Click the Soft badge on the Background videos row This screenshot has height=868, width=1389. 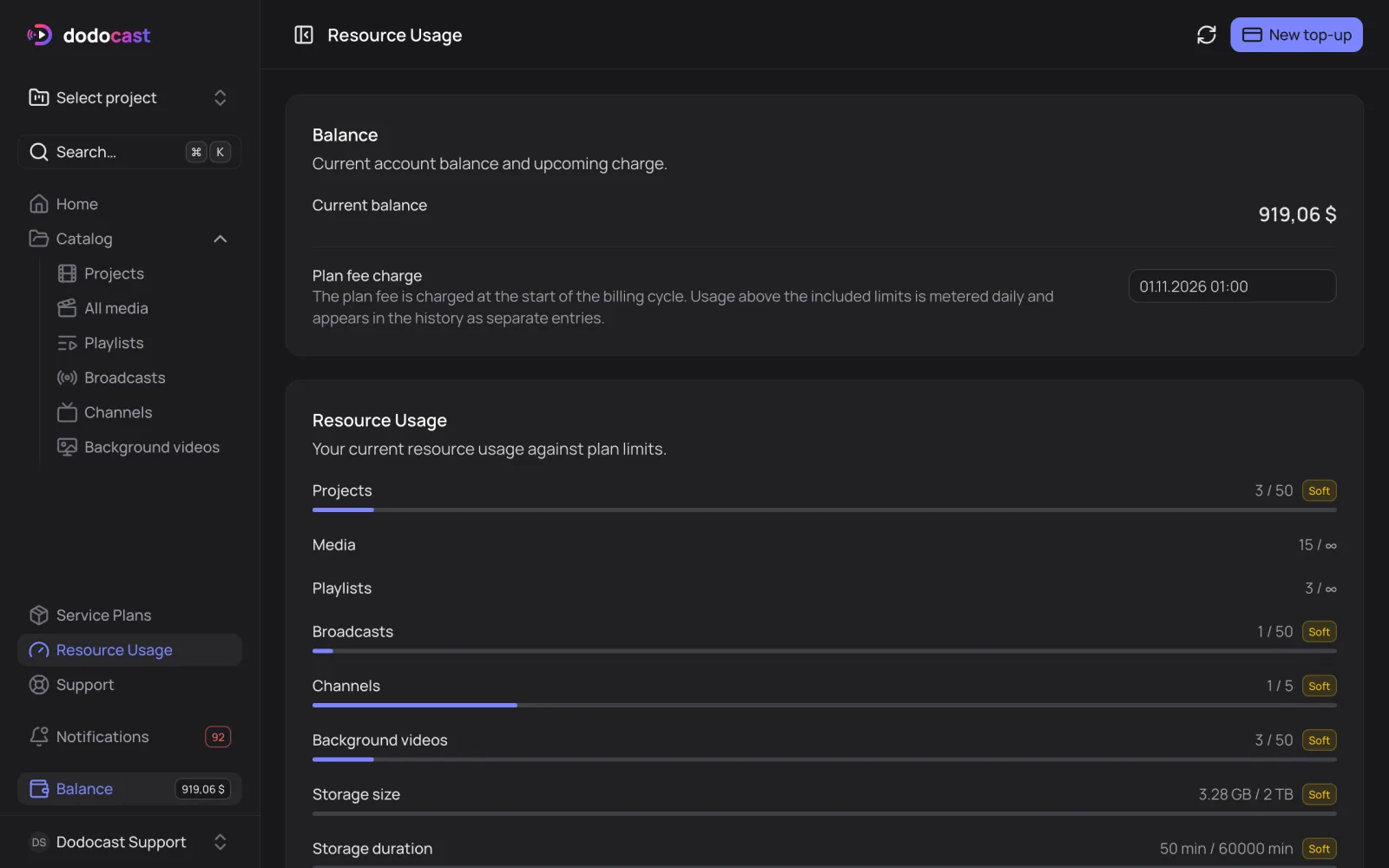1319,740
